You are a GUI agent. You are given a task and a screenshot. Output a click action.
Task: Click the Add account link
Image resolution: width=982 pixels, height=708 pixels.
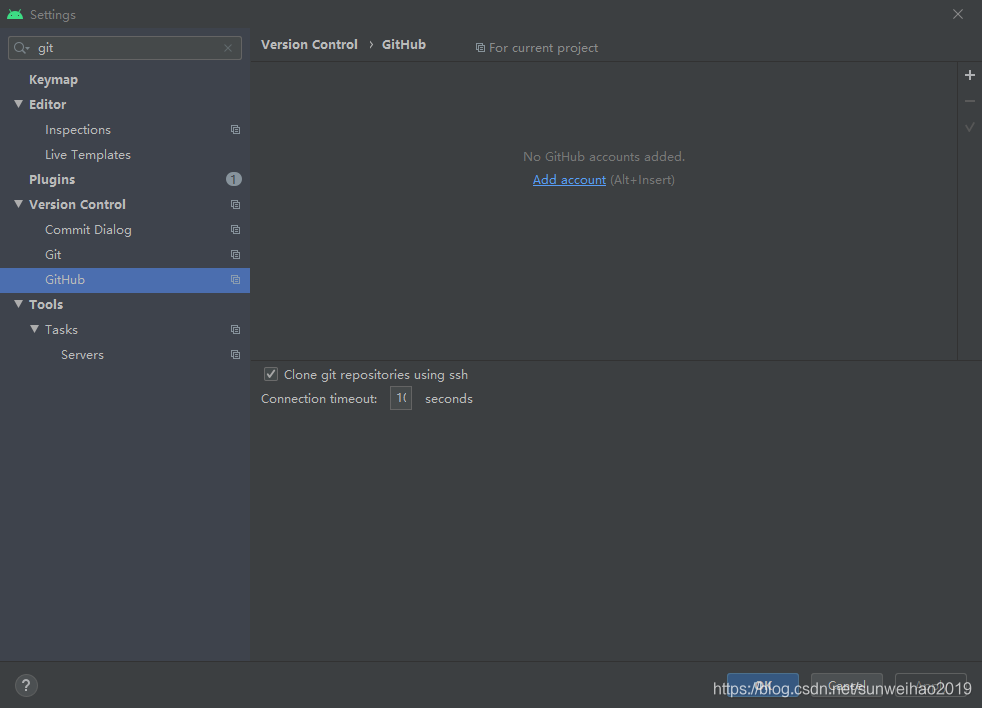(569, 180)
